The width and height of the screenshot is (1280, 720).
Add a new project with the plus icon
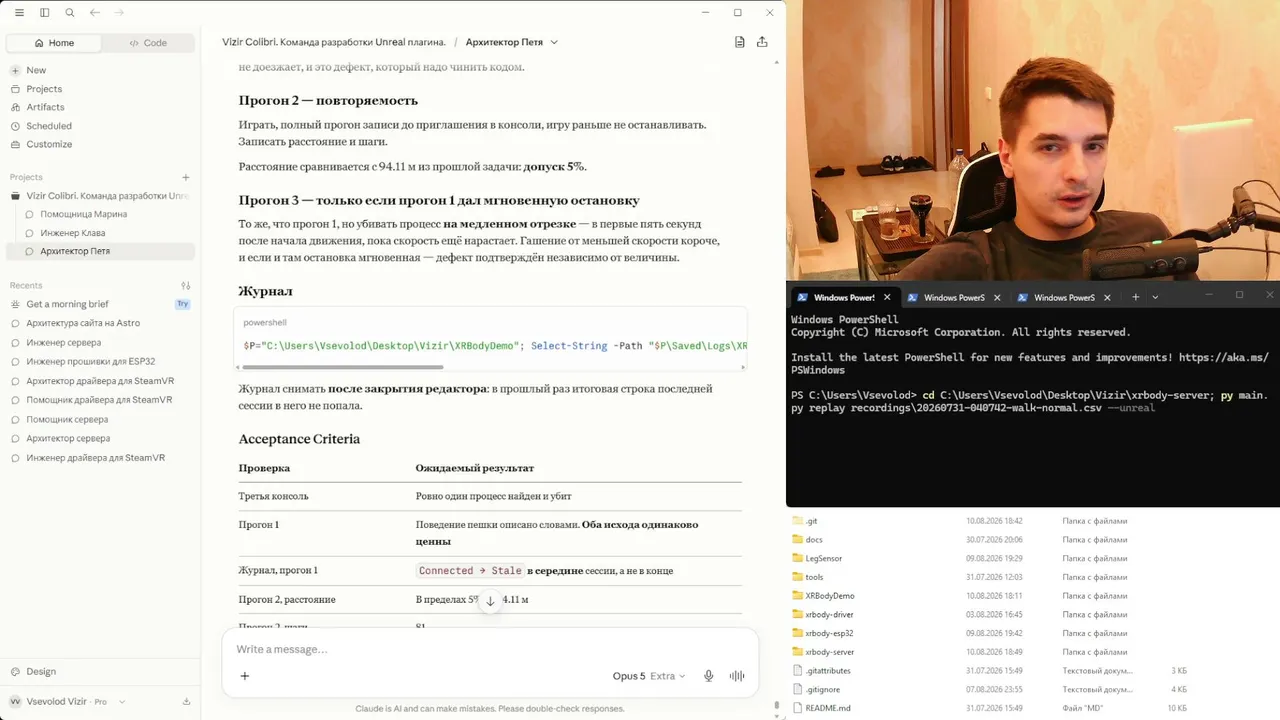click(x=186, y=177)
